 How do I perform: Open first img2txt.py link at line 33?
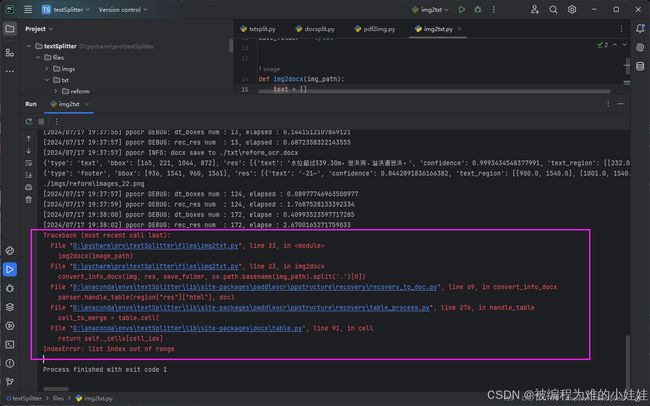click(x=155, y=246)
